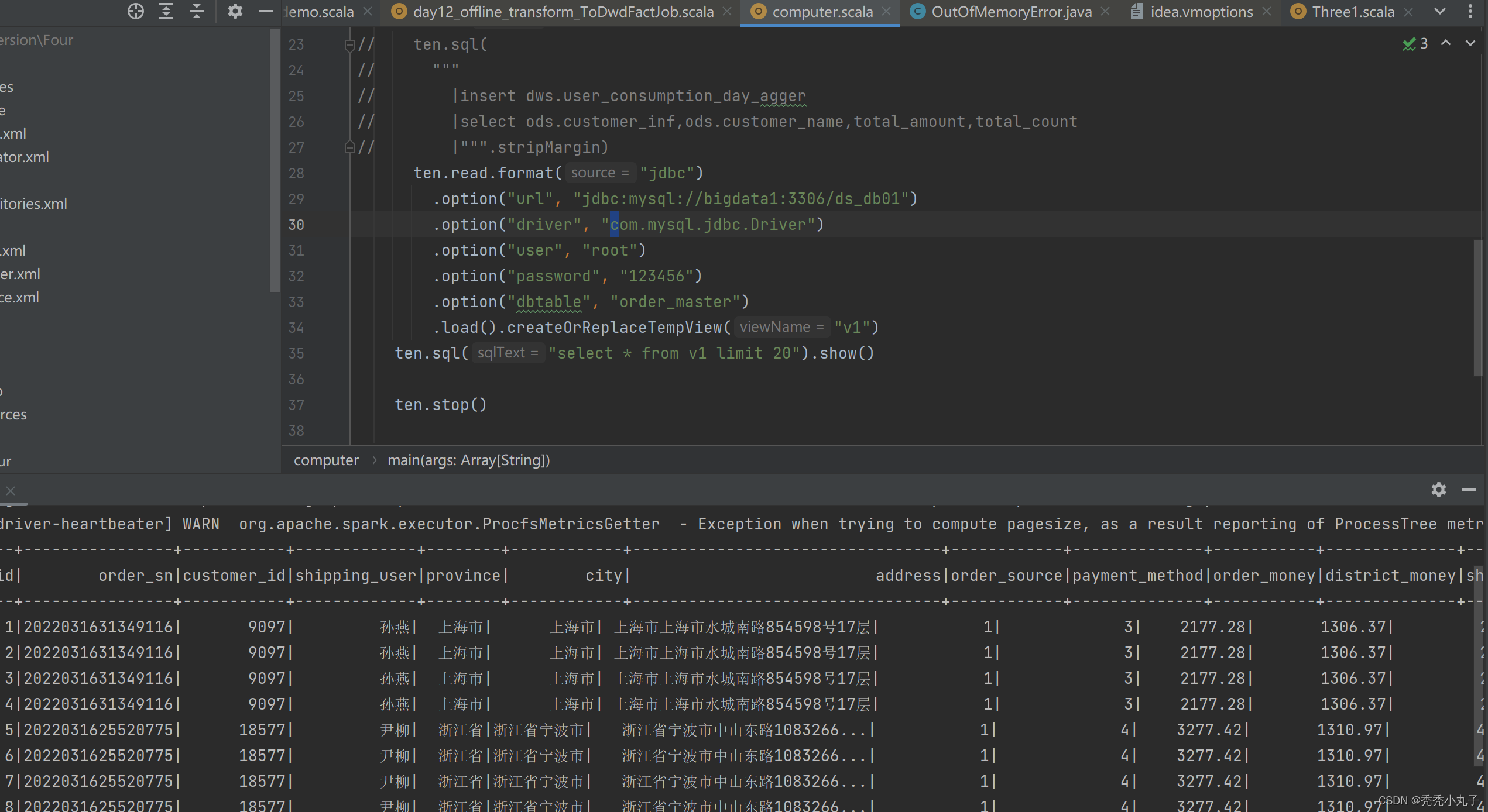Collapse the code block at line 23

(349, 44)
